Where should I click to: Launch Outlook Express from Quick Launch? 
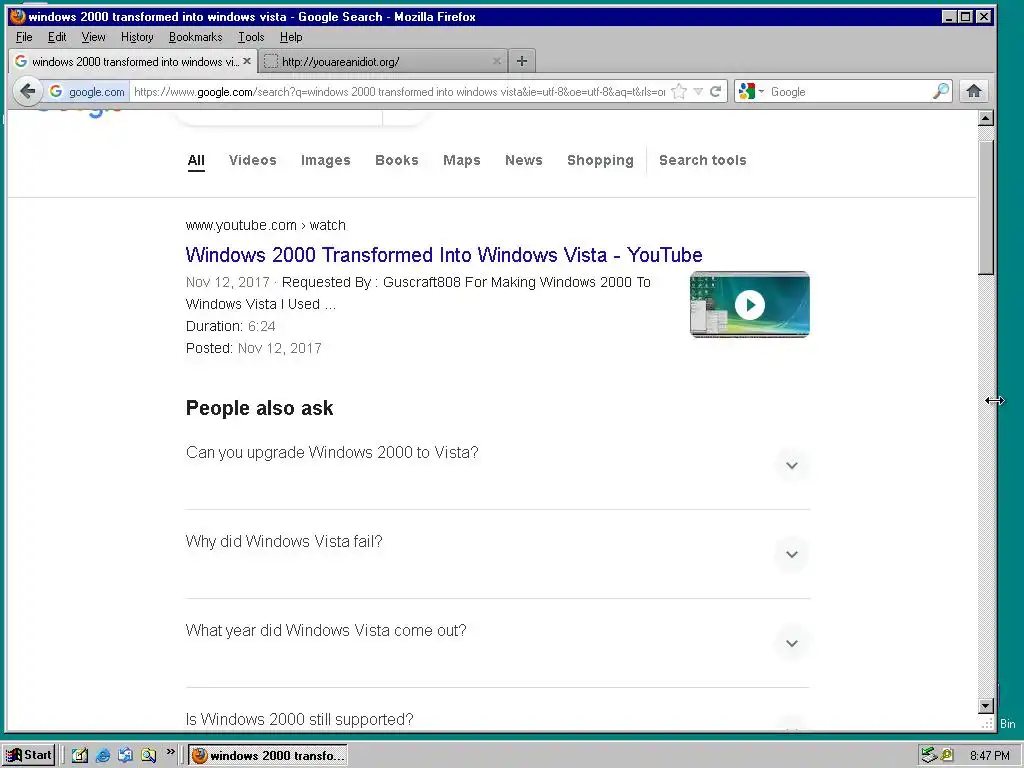125,755
